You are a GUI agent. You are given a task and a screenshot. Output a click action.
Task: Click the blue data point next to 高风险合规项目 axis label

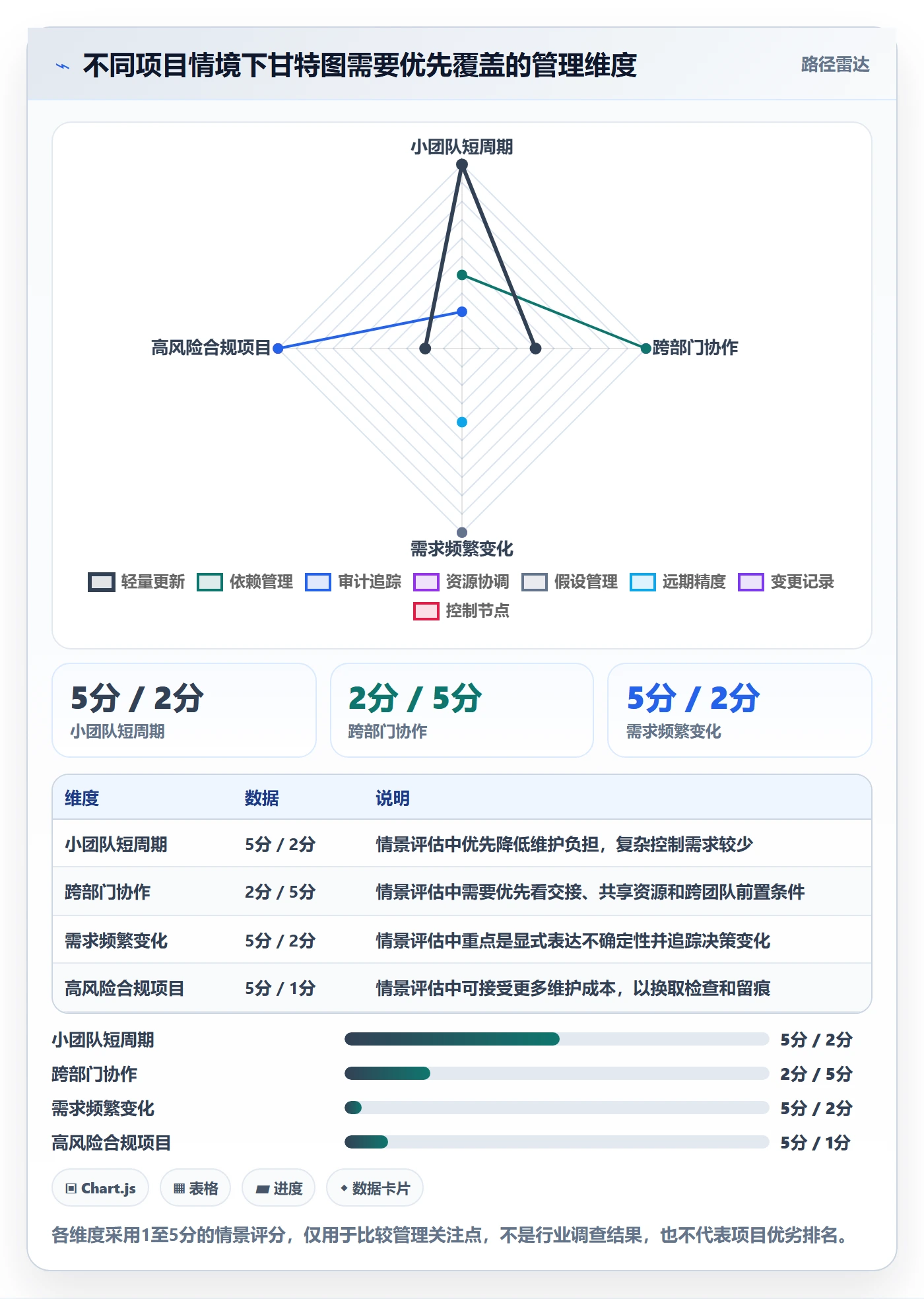pos(278,349)
